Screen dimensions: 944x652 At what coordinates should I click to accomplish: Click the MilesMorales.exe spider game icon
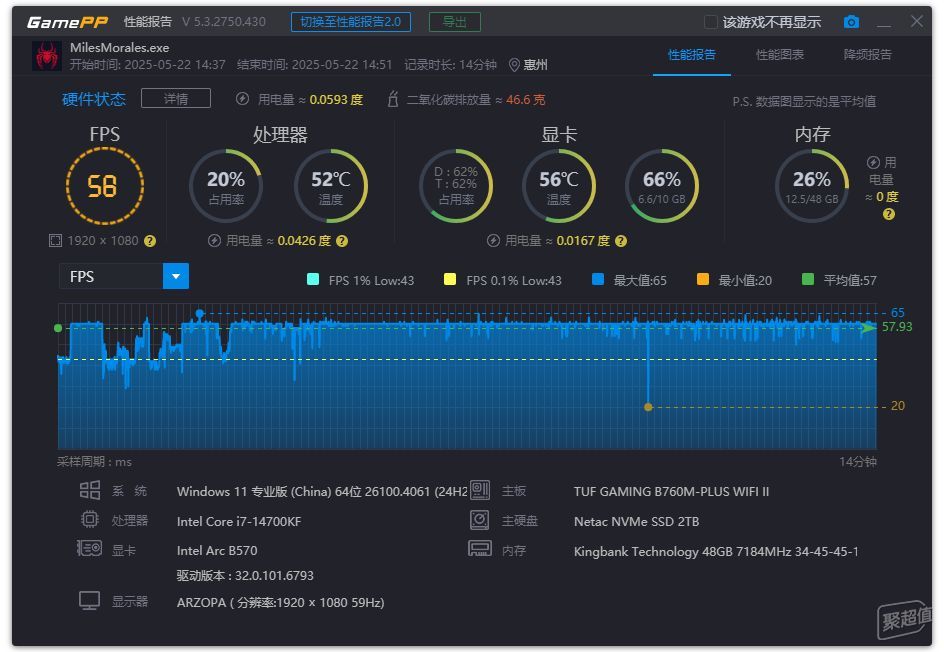point(47,56)
